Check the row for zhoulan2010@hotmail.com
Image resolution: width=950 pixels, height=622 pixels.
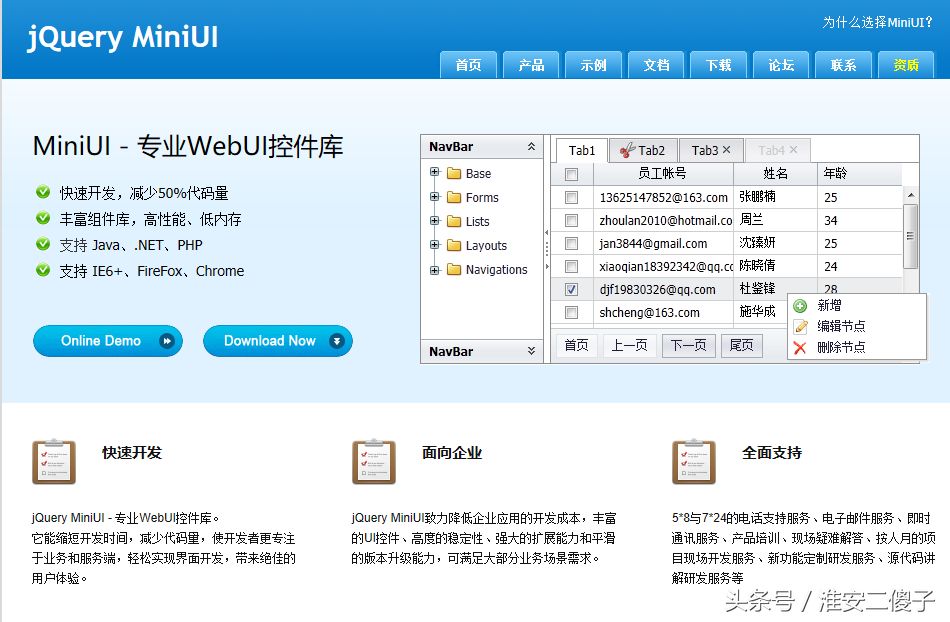point(571,220)
